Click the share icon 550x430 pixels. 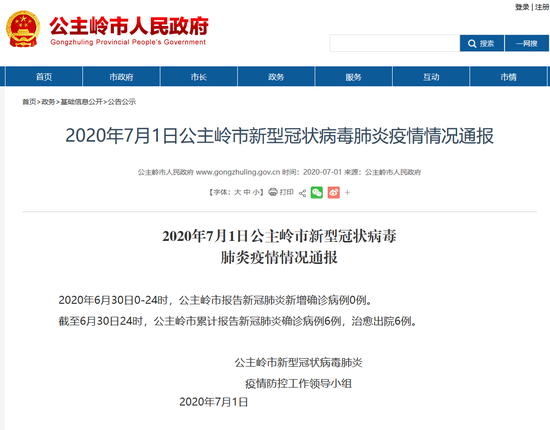(302, 193)
